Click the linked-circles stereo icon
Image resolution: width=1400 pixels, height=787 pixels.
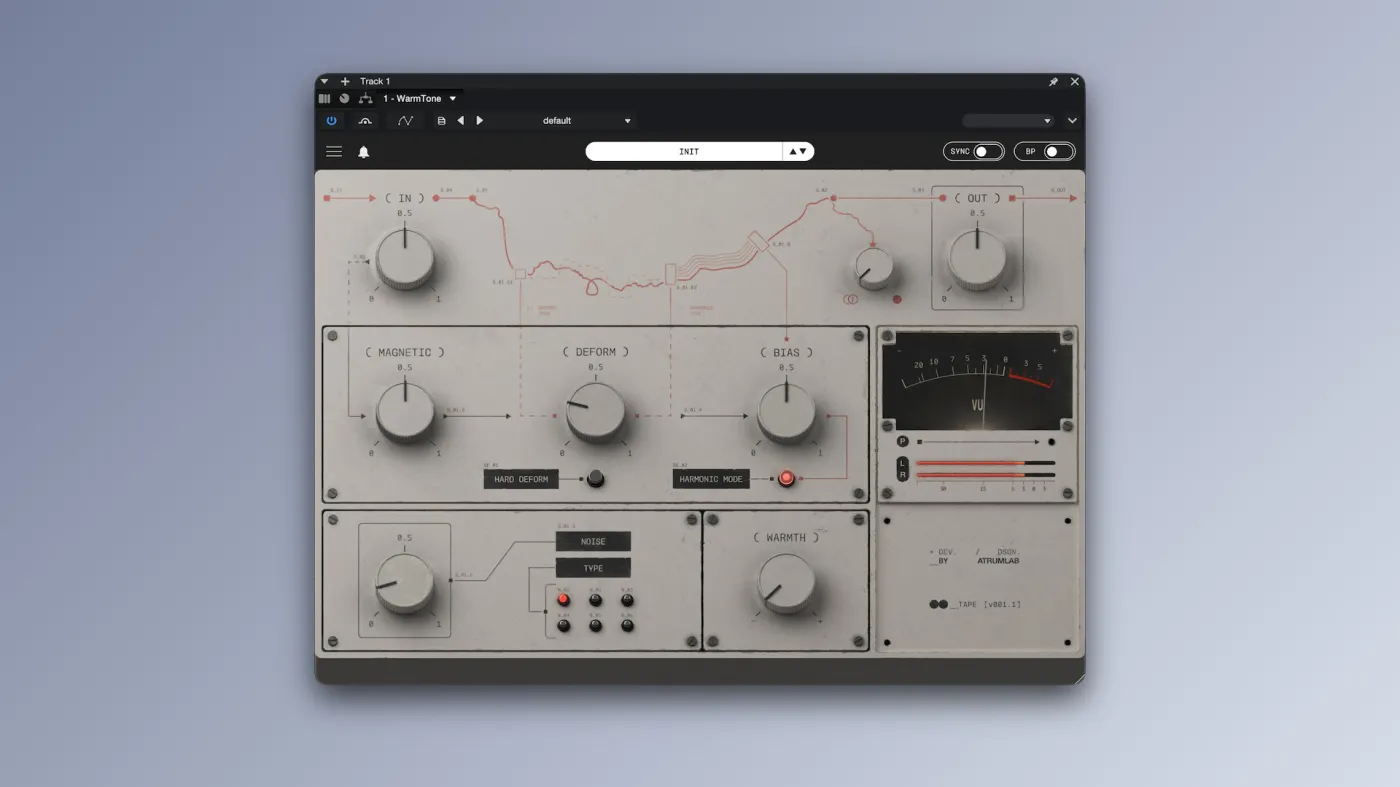pos(850,299)
